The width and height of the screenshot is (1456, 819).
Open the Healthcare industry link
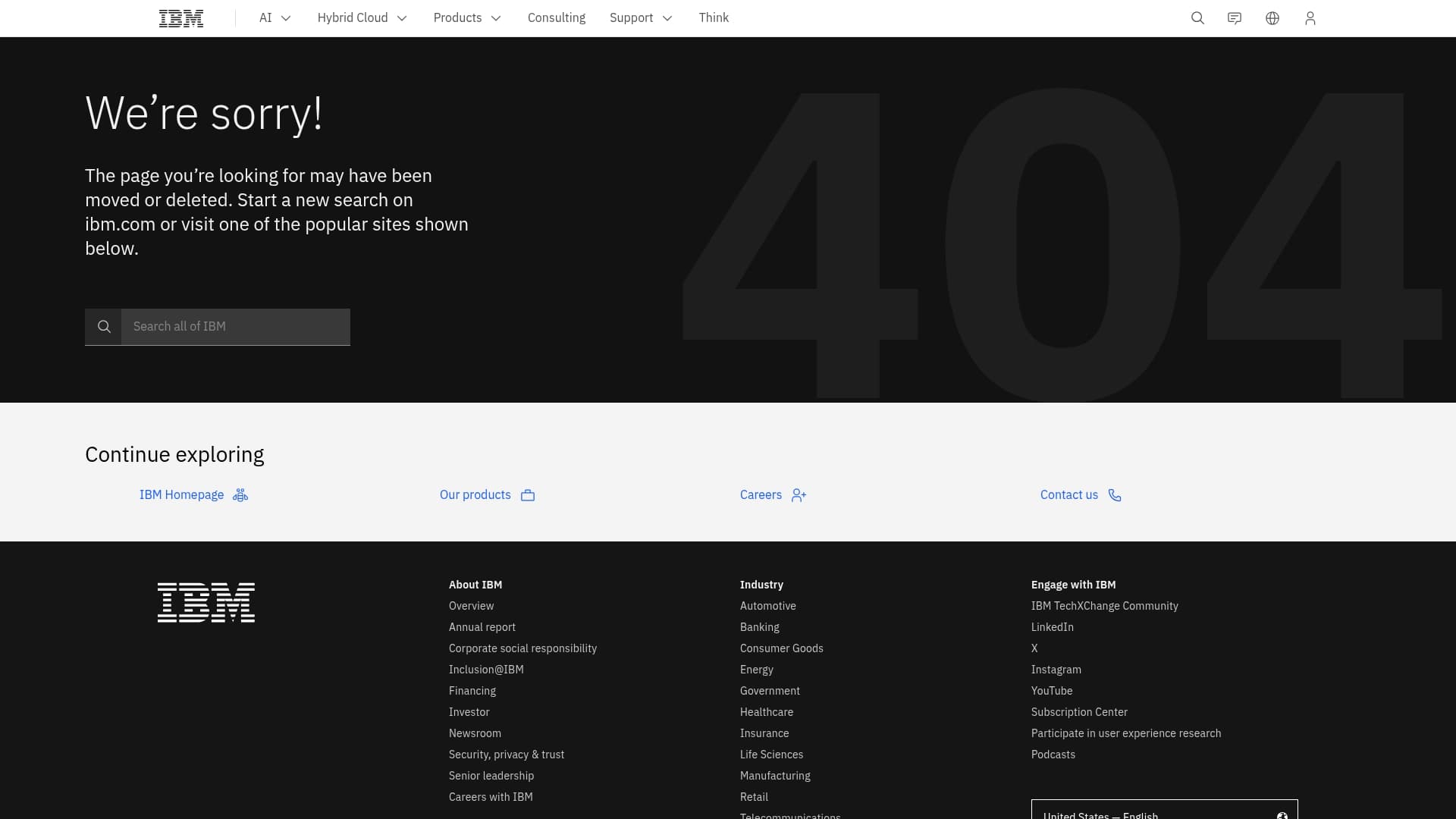767,712
